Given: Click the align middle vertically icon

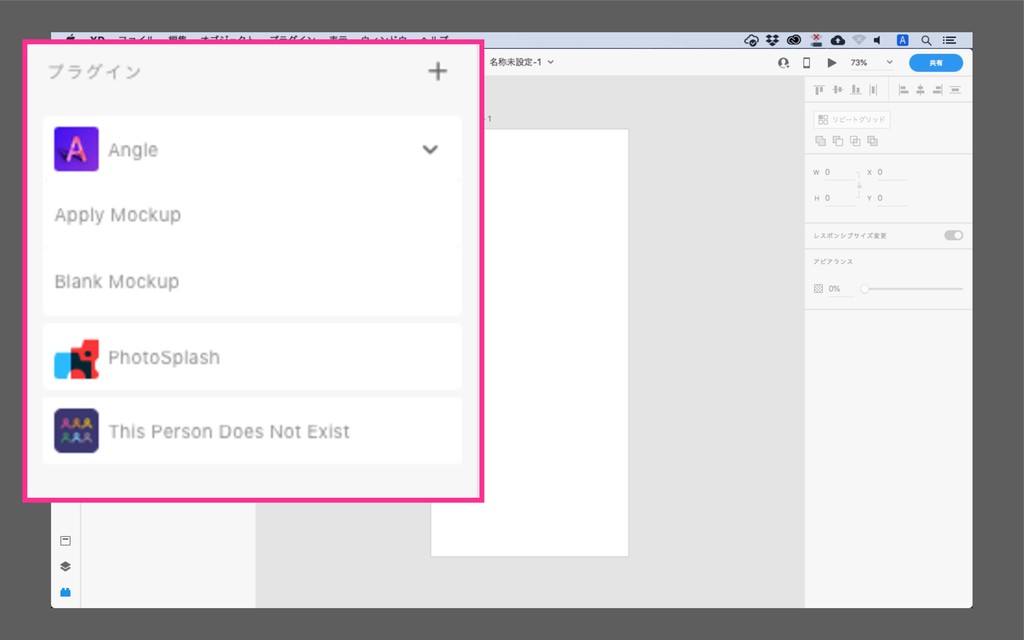Looking at the screenshot, I should point(837,89).
